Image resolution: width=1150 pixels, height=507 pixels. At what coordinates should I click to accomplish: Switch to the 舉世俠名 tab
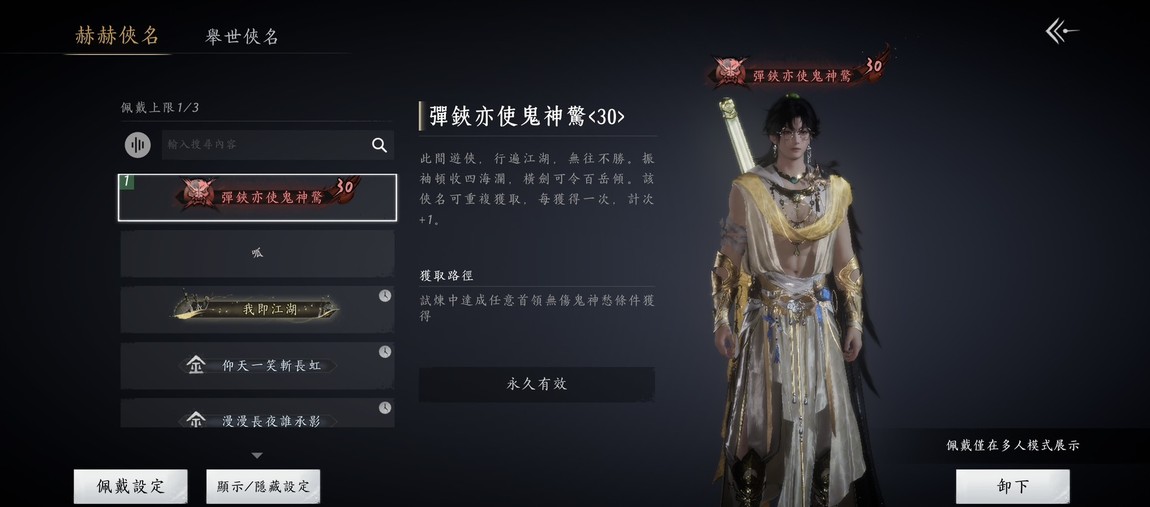point(242,37)
